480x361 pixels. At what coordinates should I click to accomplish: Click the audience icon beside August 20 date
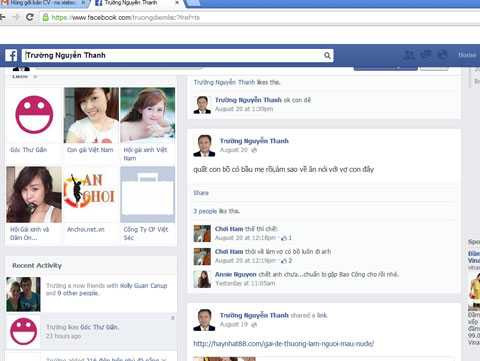(x=254, y=150)
